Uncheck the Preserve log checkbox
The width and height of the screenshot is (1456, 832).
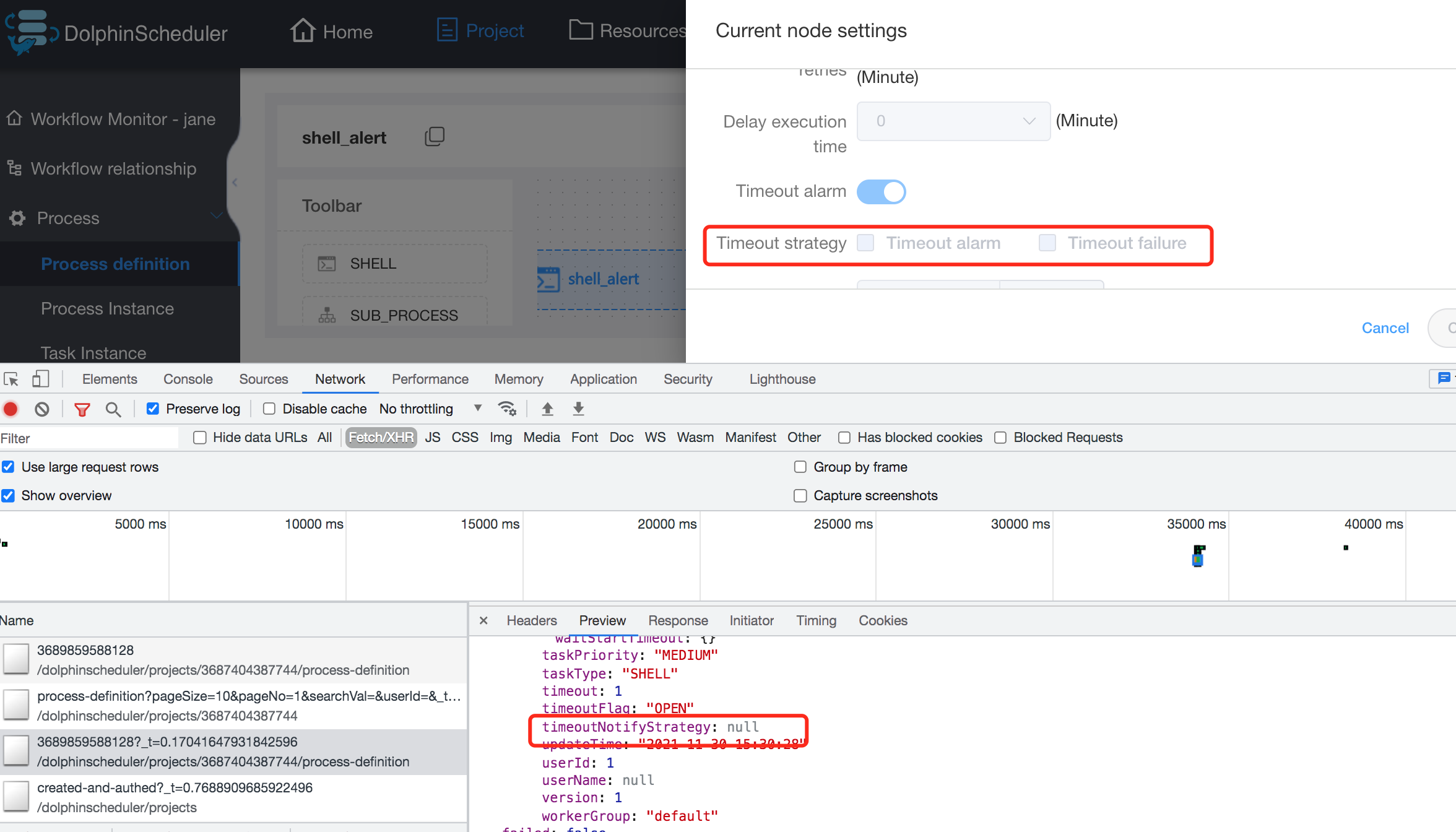[x=153, y=409]
